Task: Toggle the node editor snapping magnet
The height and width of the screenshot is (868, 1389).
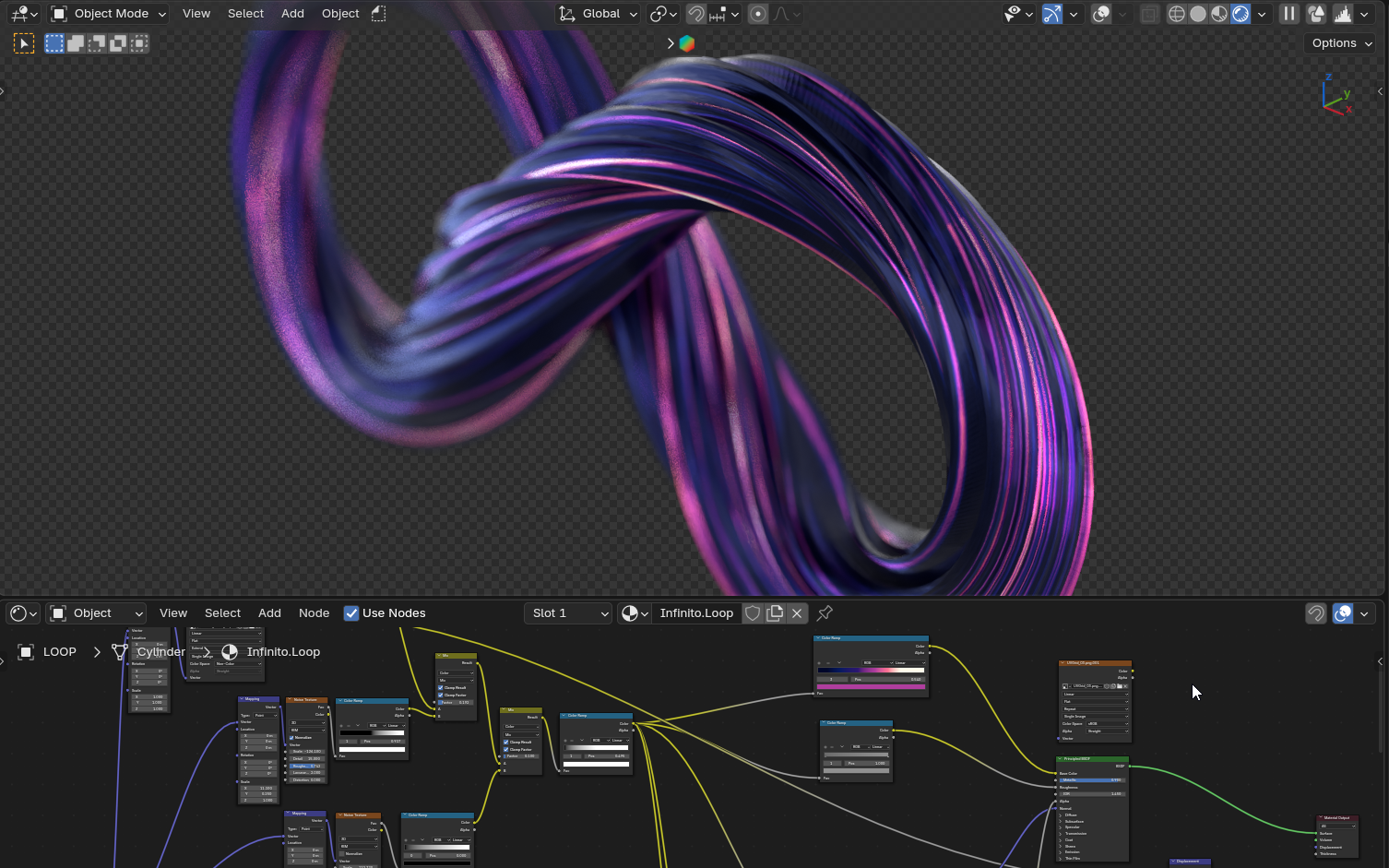Action: (x=1316, y=613)
